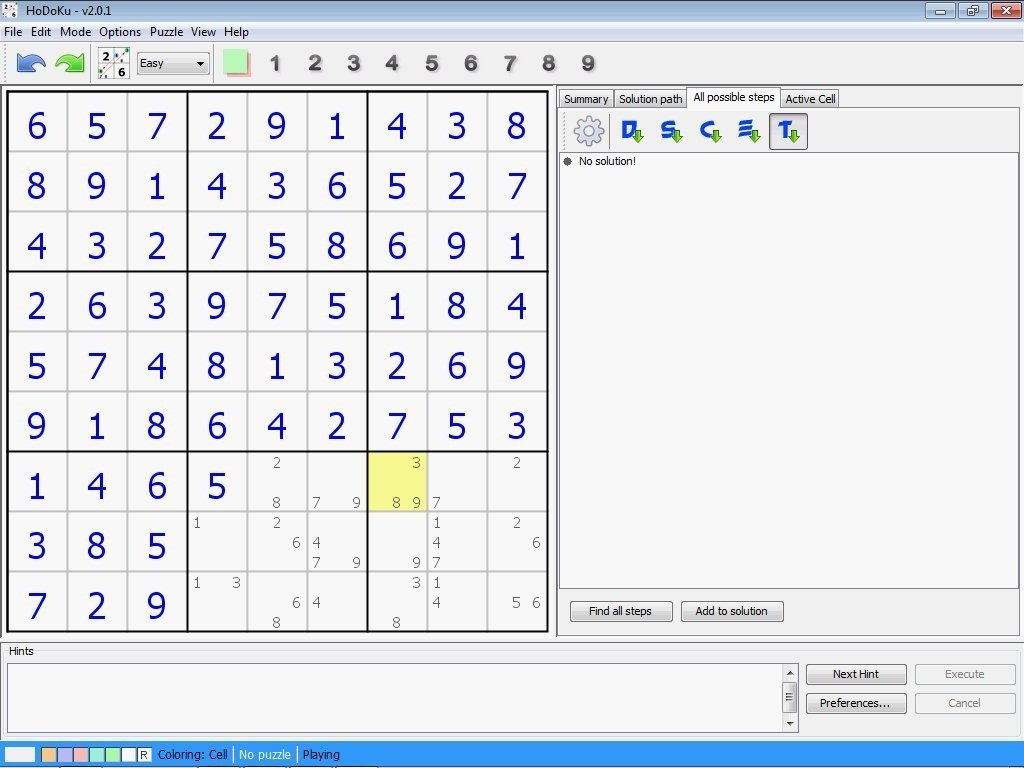Click the new puzzle grid icon
The image size is (1024, 768).
[x=114, y=63]
